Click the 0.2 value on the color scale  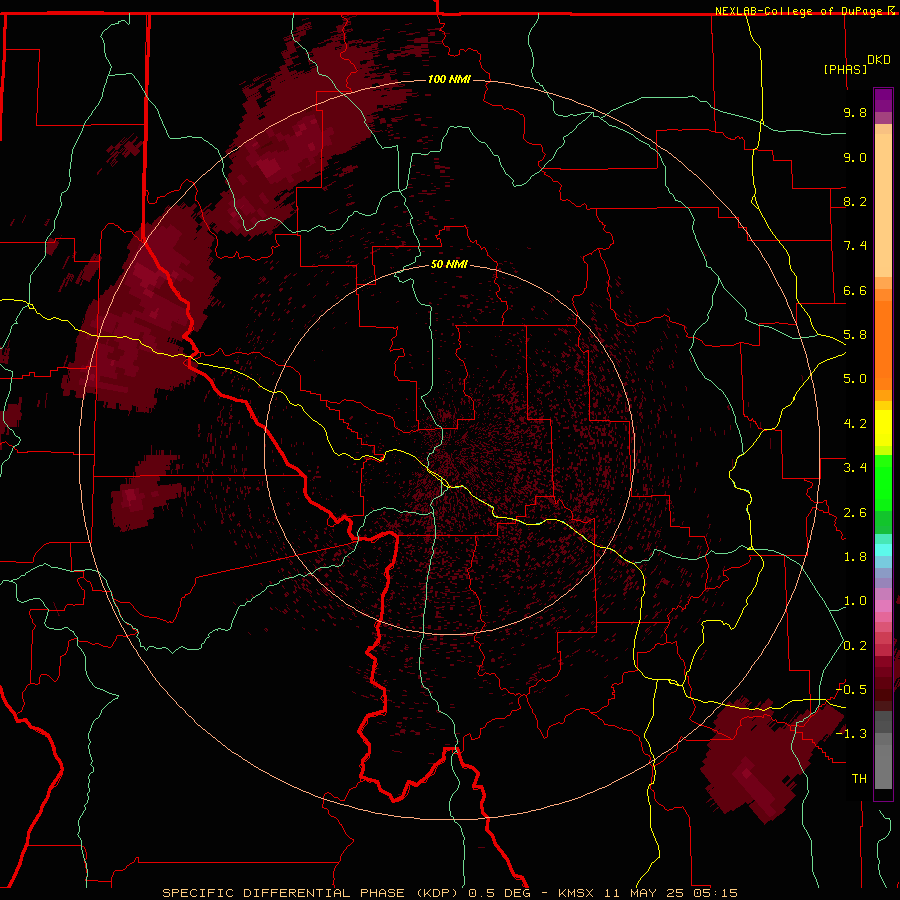[x=855, y=646]
